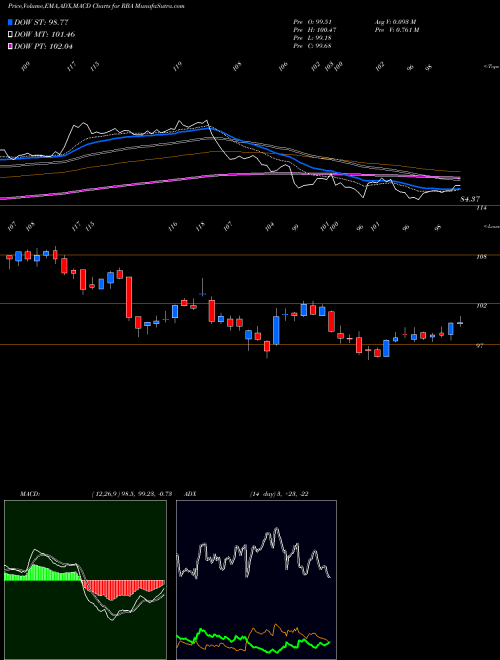Click the blue DOW ST legend swatch

click(10, 22)
